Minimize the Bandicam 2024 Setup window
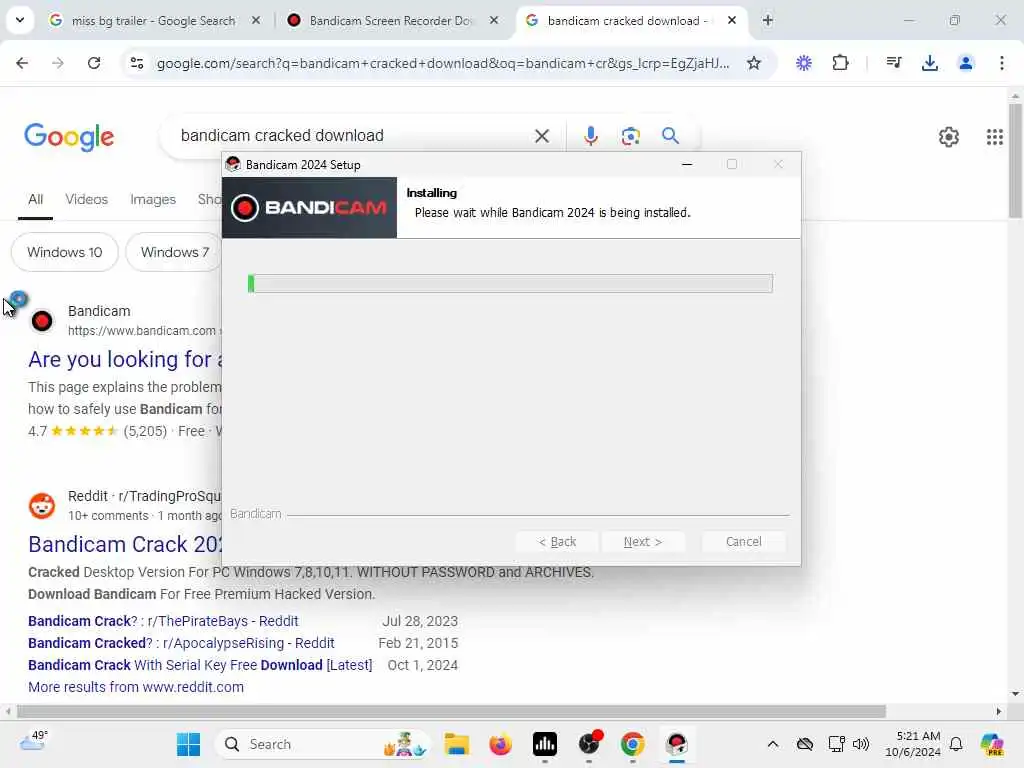Image resolution: width=1024 pixels, height=768 pixels. tap(686, 165)
